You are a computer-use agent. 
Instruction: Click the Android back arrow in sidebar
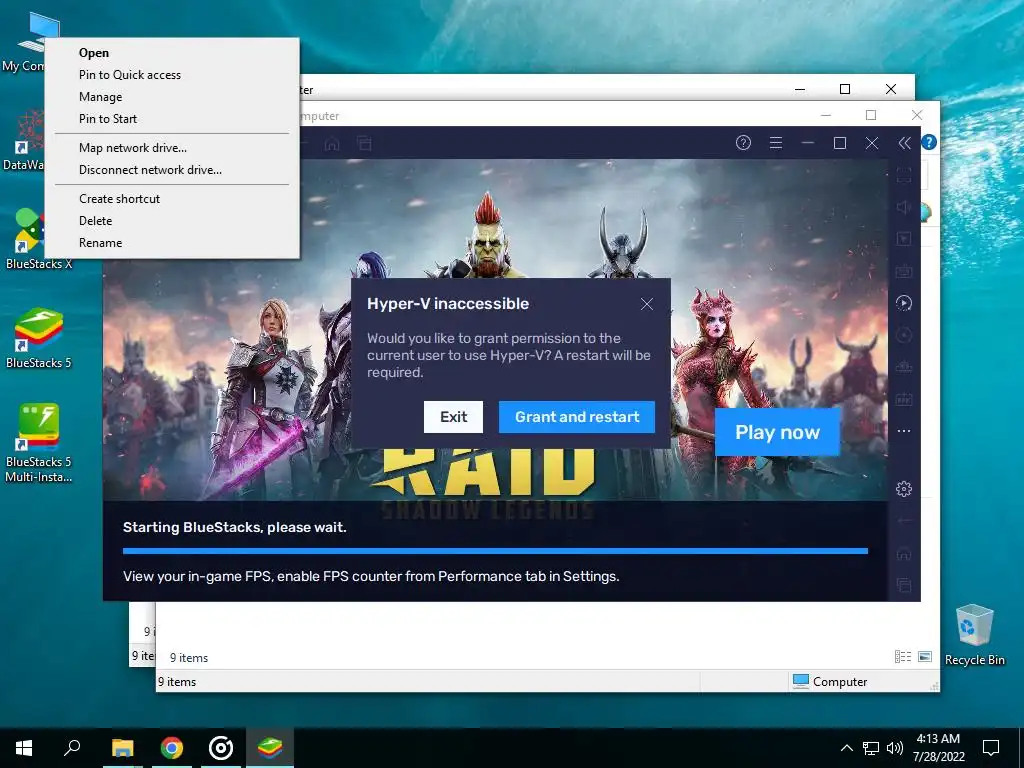pyautogui.click(x=904, y=520)
